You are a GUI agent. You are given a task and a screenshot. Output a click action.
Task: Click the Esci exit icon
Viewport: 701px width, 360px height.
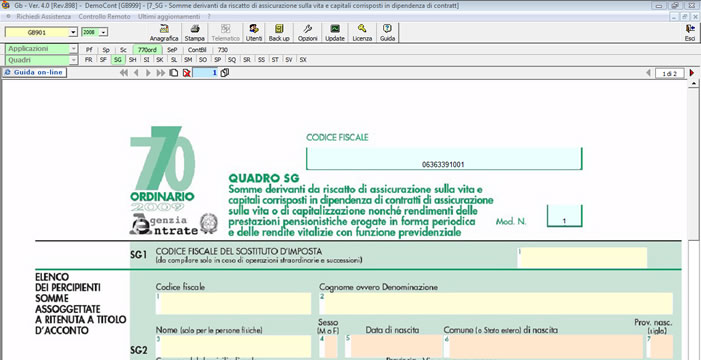click(690, 33)
